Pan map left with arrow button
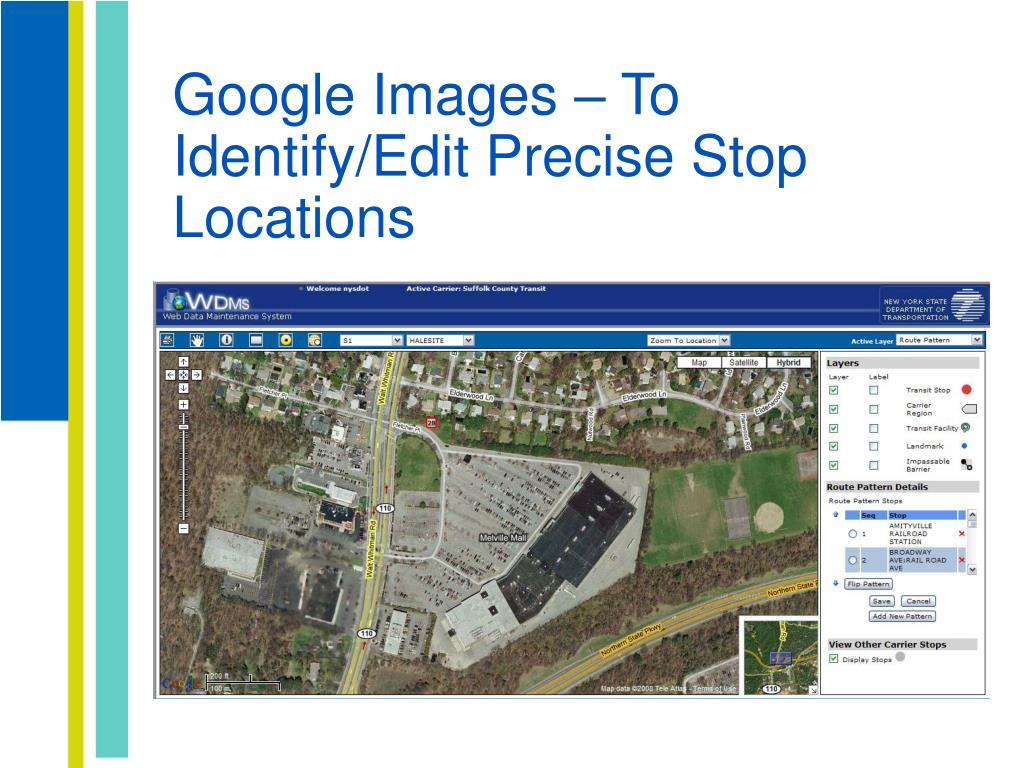1024x768 pixels. [170, 375]
